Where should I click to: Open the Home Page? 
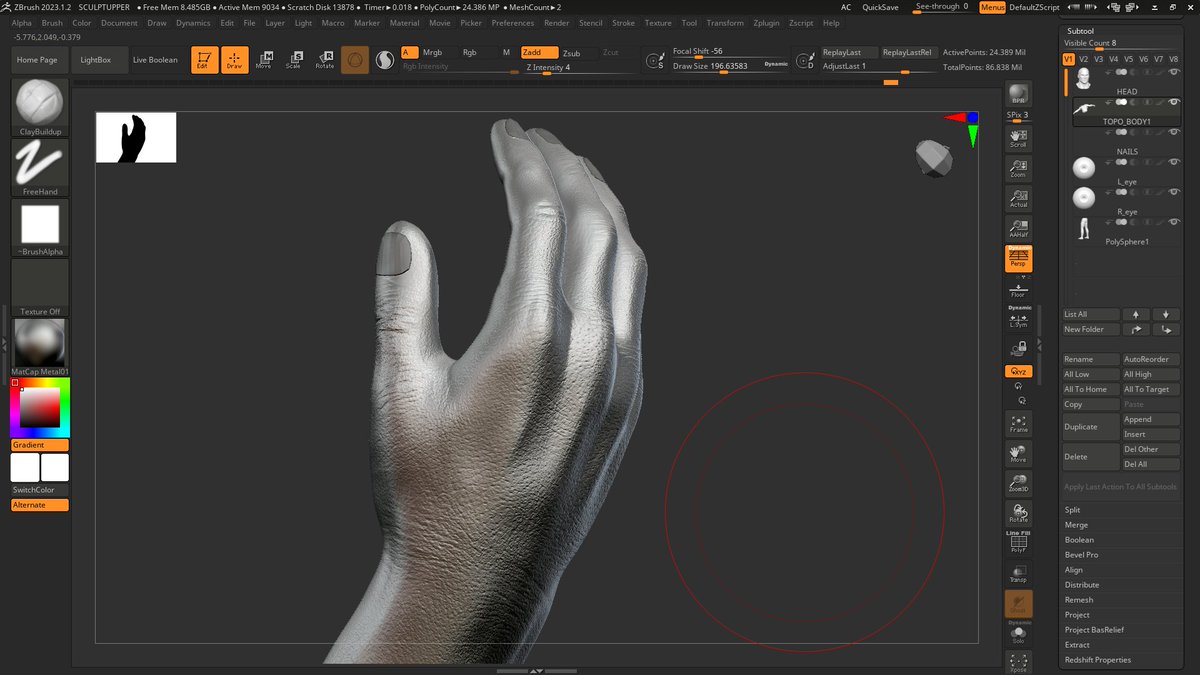coord(37,60)
